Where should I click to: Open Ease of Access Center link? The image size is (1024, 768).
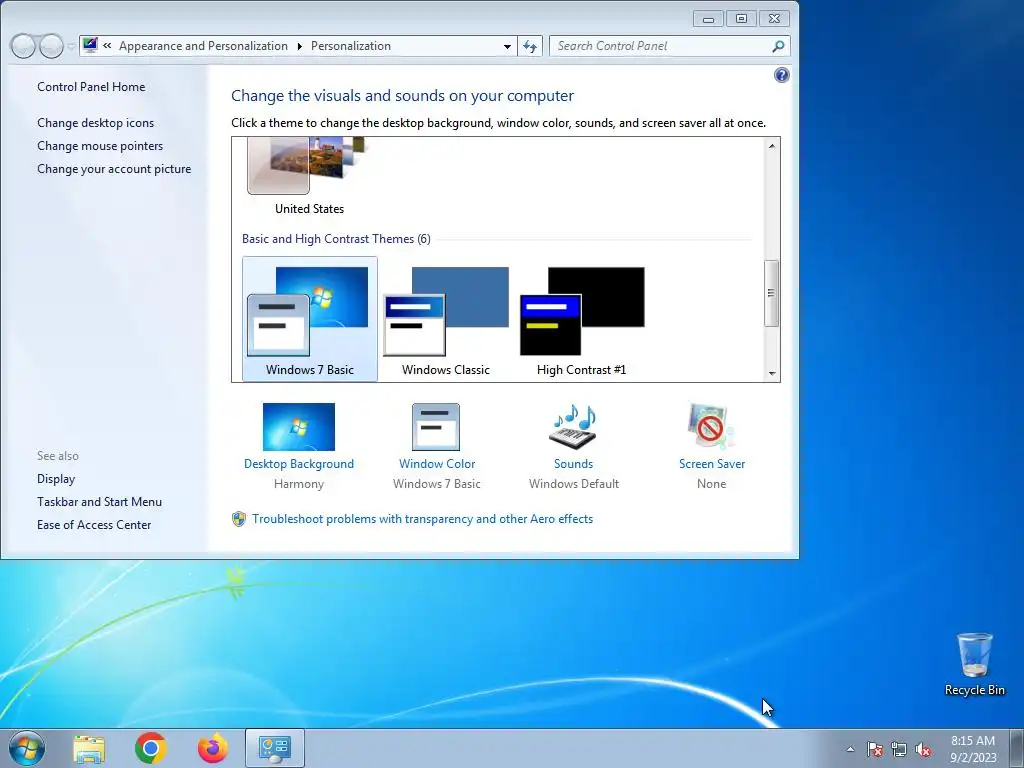click(94, 524)
